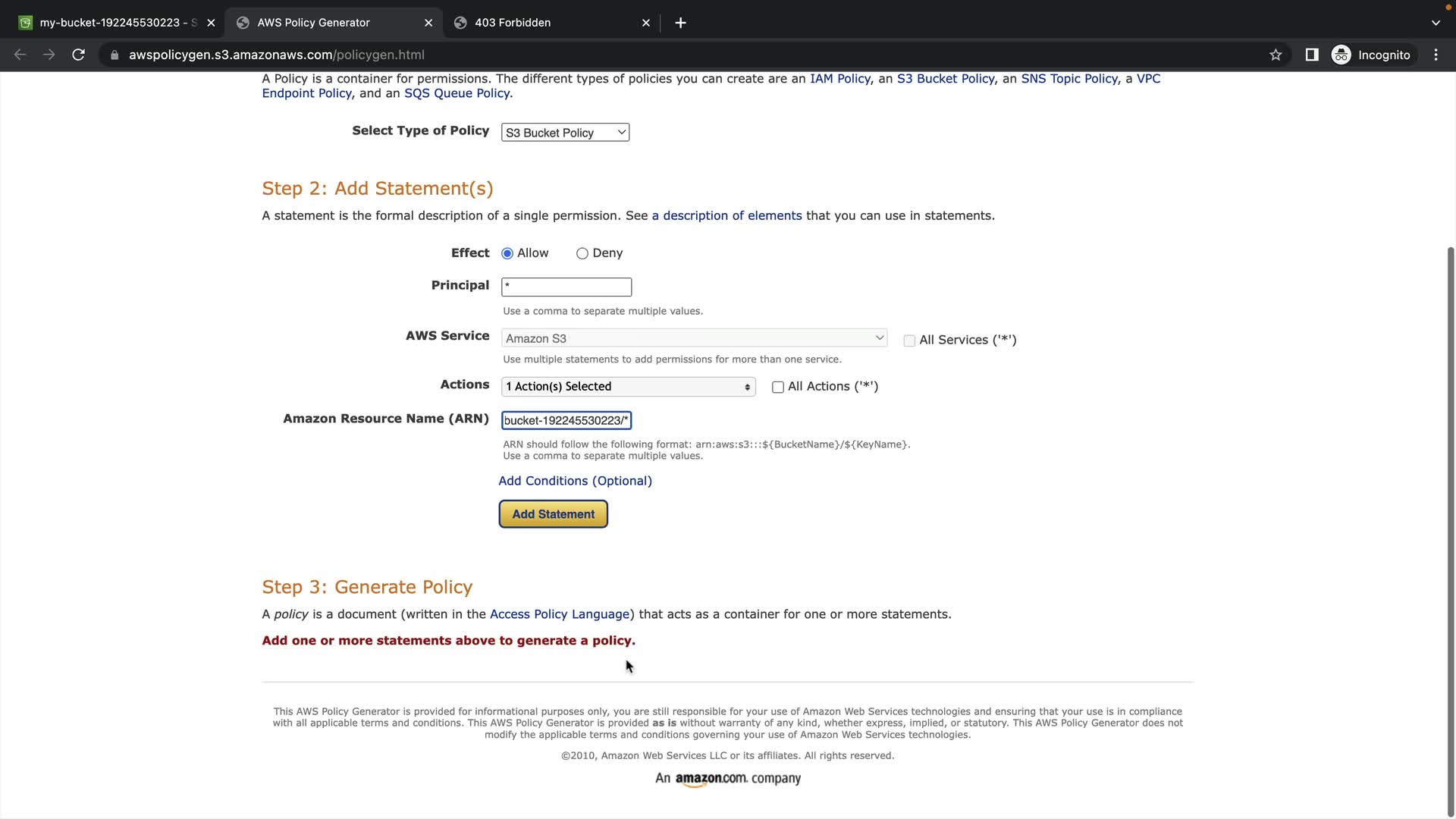The height and width of the screenshot is (819, 1456).
Task: Open a new tab with plus icon
Action: [x=680, y=23]
